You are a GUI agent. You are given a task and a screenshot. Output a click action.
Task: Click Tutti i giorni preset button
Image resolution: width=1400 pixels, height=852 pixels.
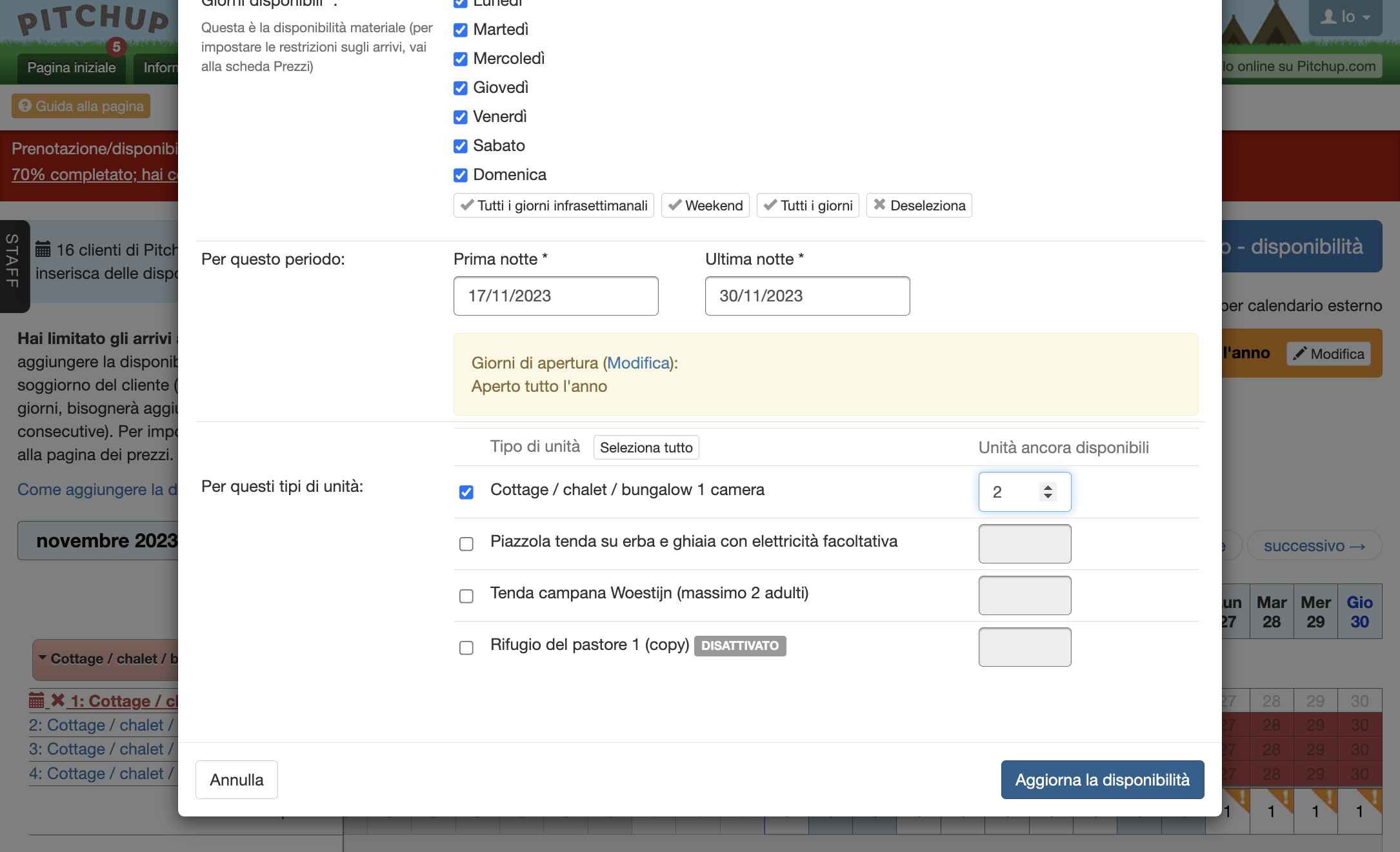[x=808, y=205]
